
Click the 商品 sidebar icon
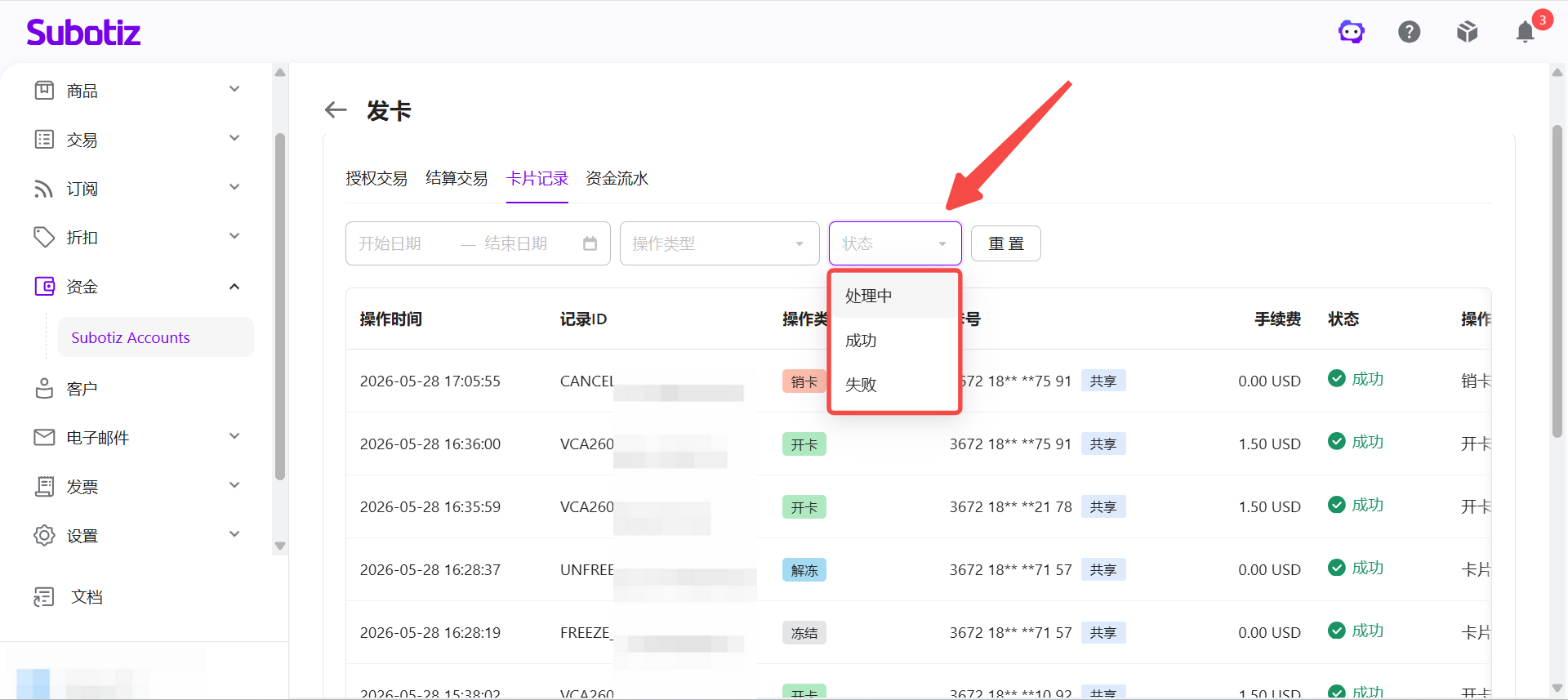(x=44, y=90)
